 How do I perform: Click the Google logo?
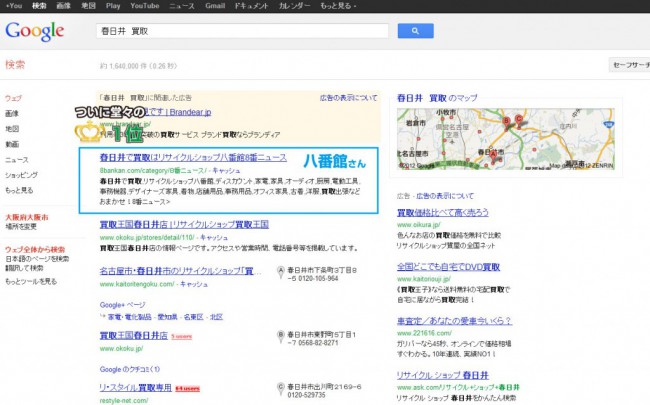[x=35, y=31]
